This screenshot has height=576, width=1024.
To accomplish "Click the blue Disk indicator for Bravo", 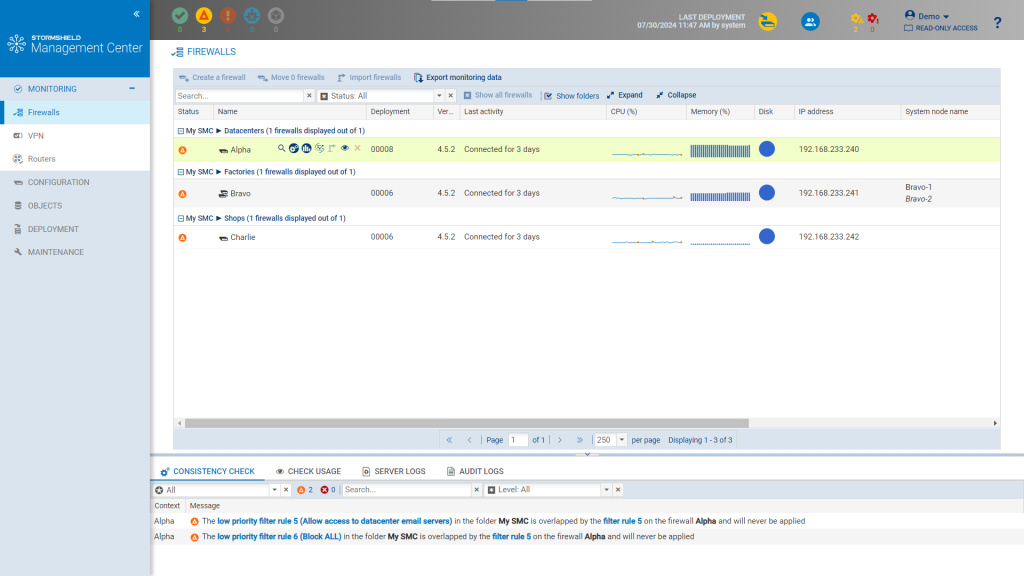I will (767, 193).
